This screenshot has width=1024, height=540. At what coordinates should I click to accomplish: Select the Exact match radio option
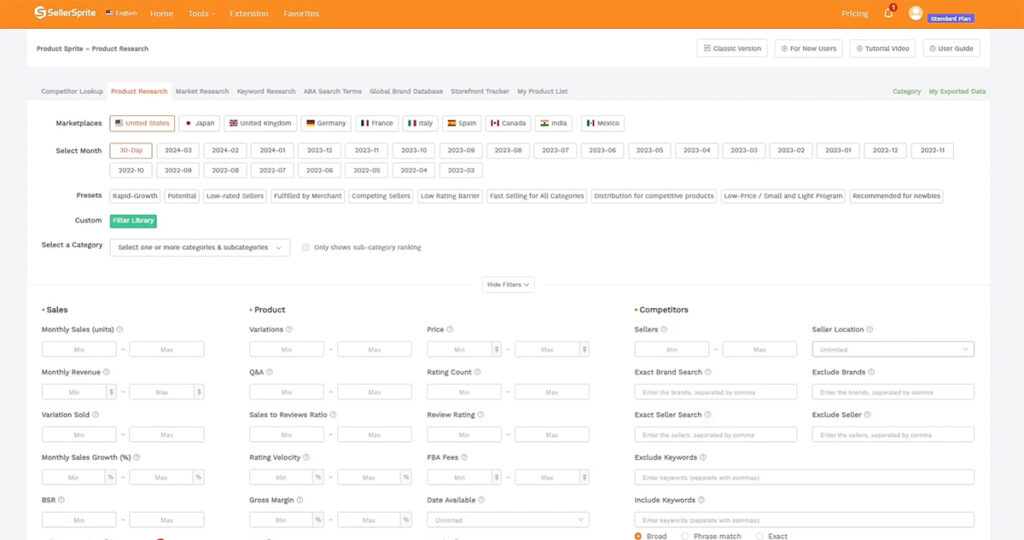pyautogui.click(x=760, y=536)
